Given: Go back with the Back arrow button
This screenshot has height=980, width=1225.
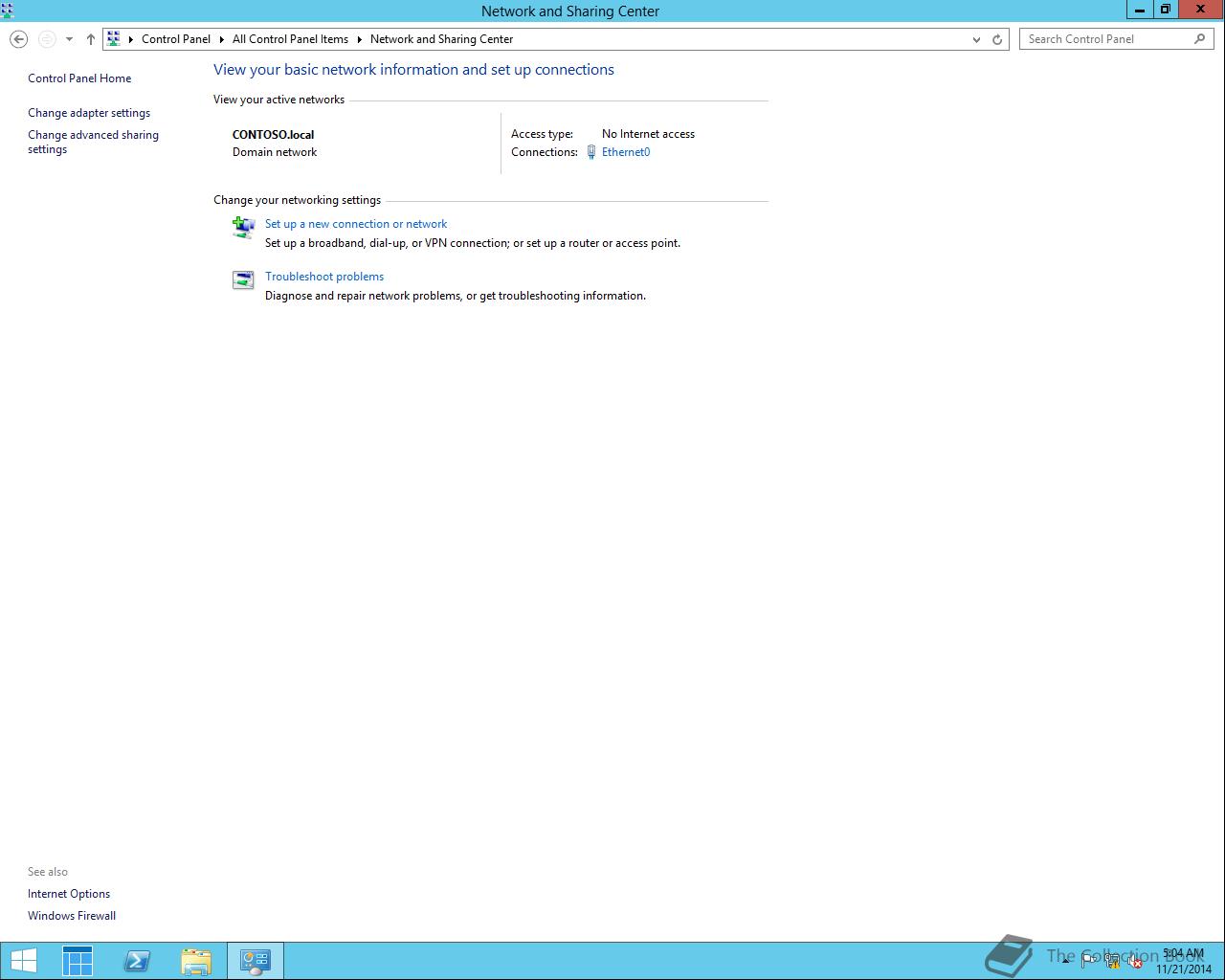Looking at the screenshot, I should coord(18,39).
